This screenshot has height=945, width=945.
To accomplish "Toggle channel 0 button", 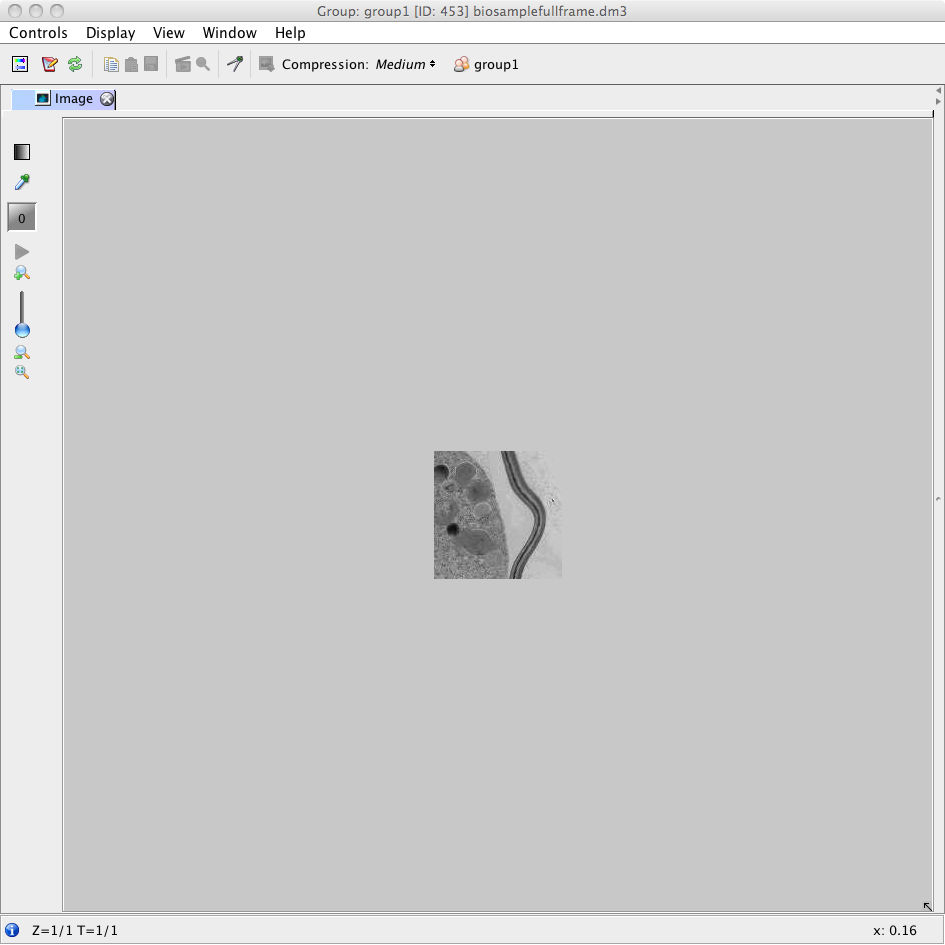I will click(x=22, y=218).
